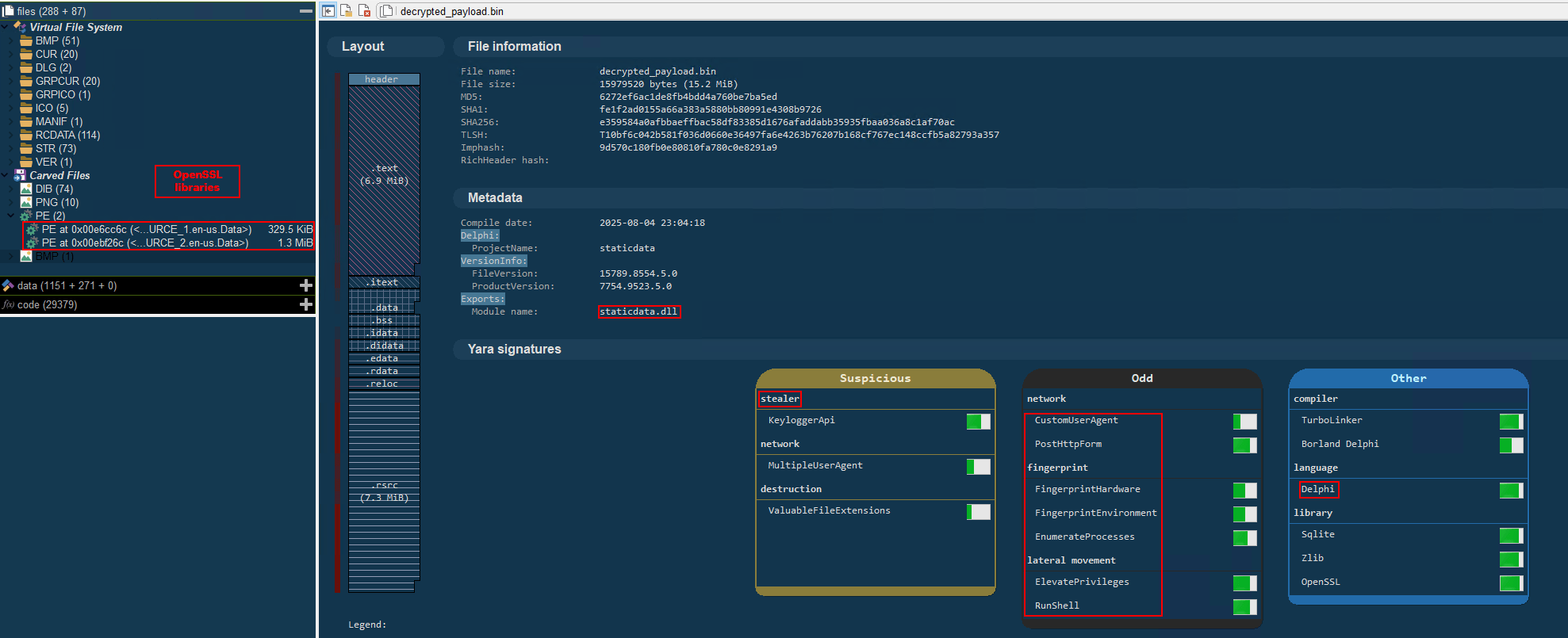Click the close file icon with red X

[364, 10]
